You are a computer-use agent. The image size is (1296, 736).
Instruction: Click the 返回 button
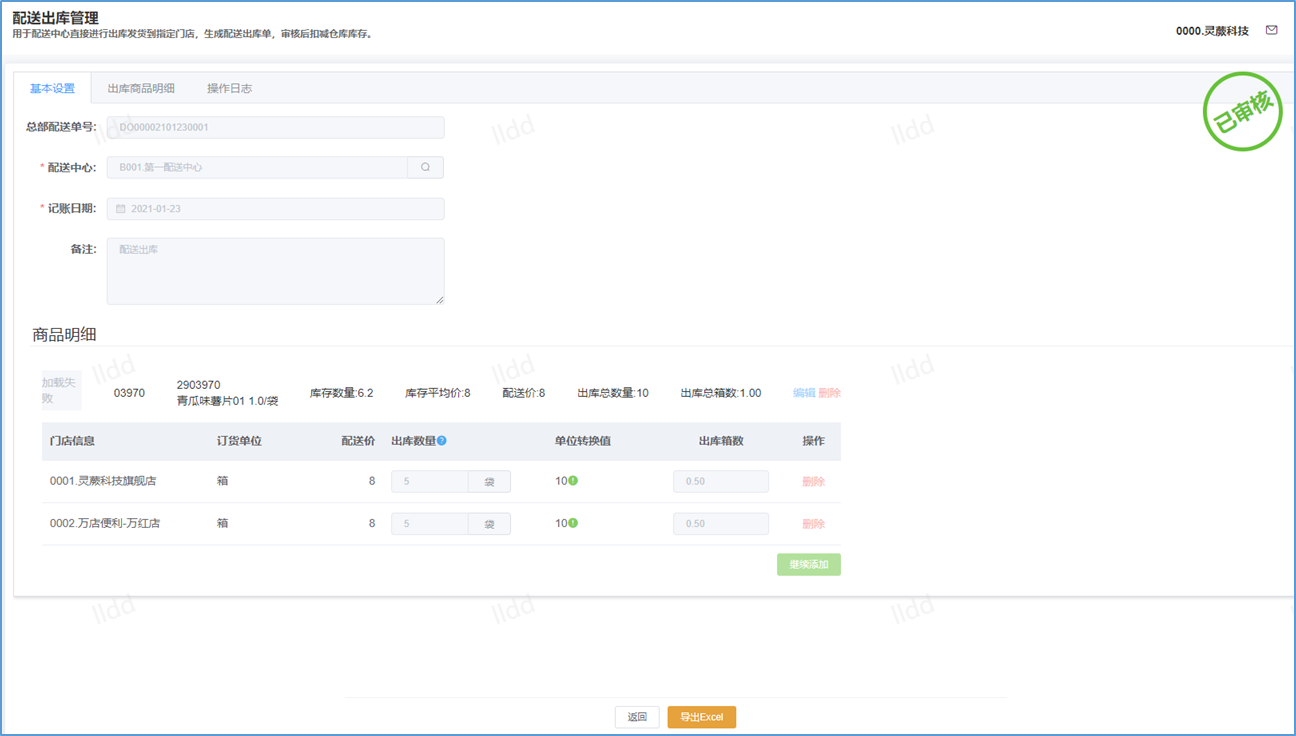(637, 717)
